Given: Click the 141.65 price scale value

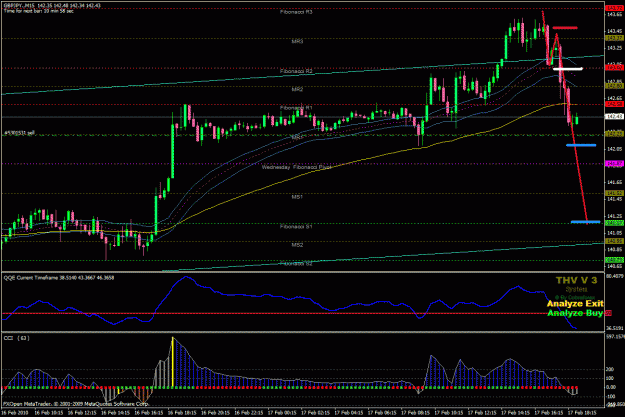Looking at the screenshot, I should [615, 182].
